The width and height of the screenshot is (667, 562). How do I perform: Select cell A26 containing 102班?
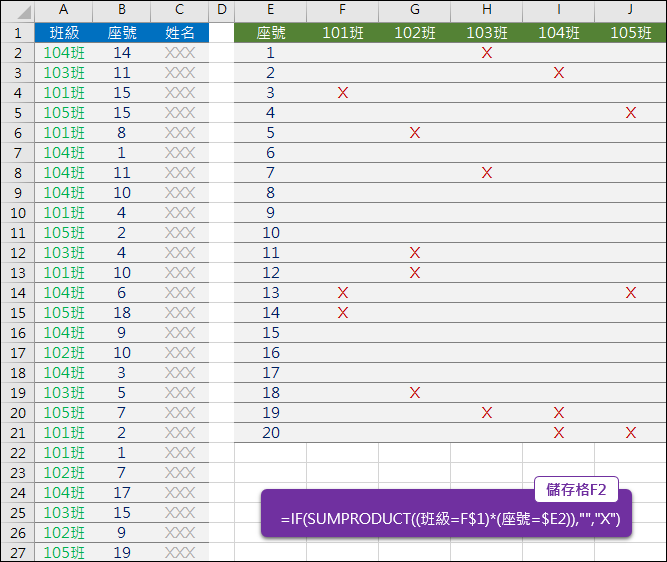pos(64,533)
